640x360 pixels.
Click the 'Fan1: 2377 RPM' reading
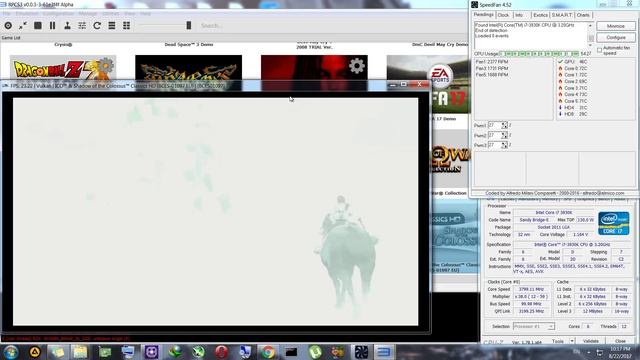tap(492, 62)
